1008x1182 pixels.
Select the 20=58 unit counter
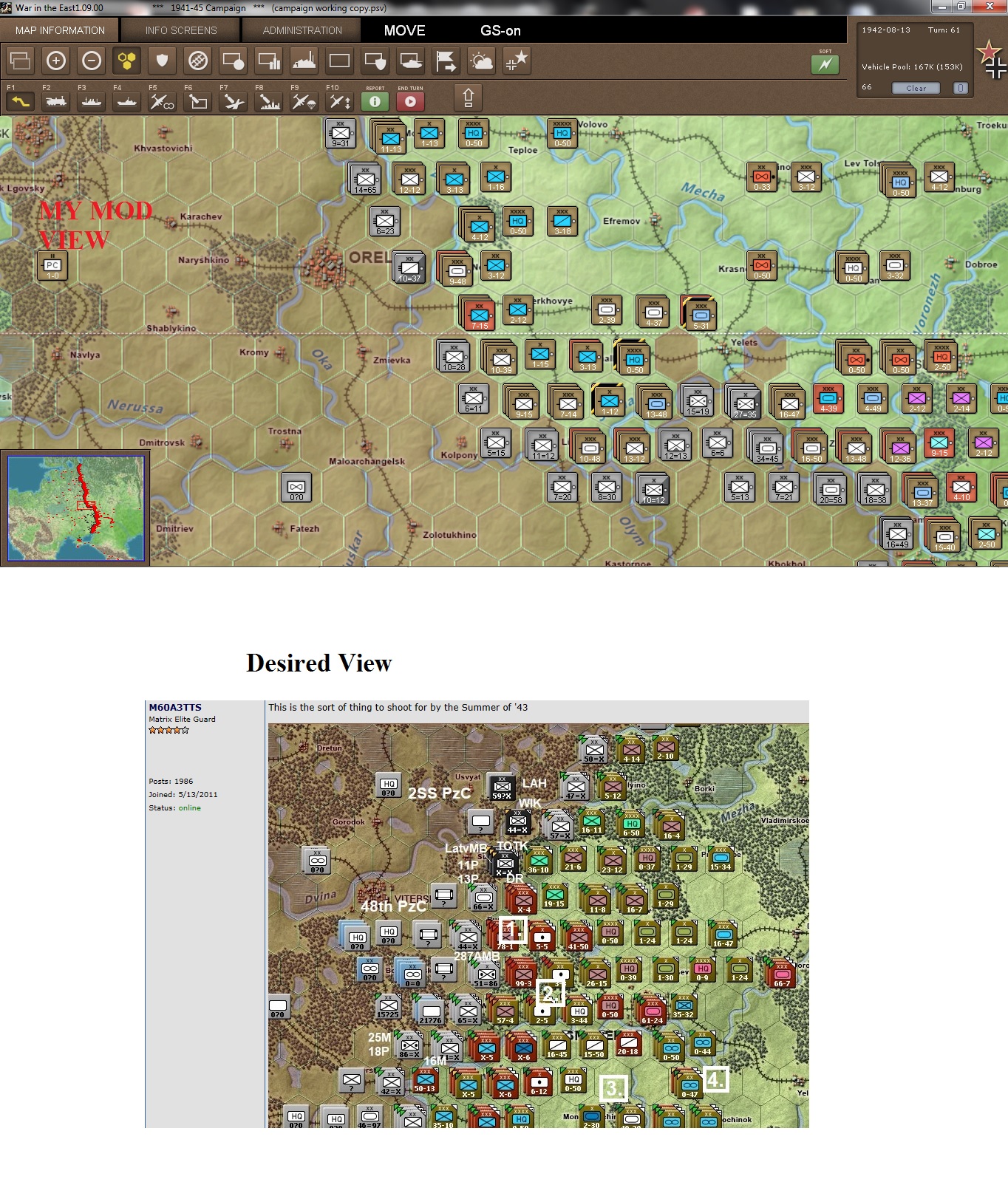(830, 489)
